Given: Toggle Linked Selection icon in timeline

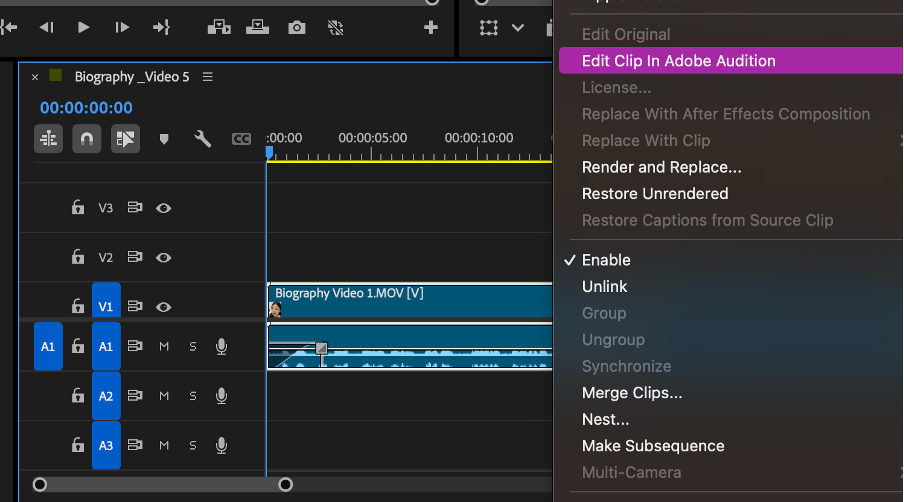Looking at the screenshot, I should pyautogui.click(x=124, y=139).
